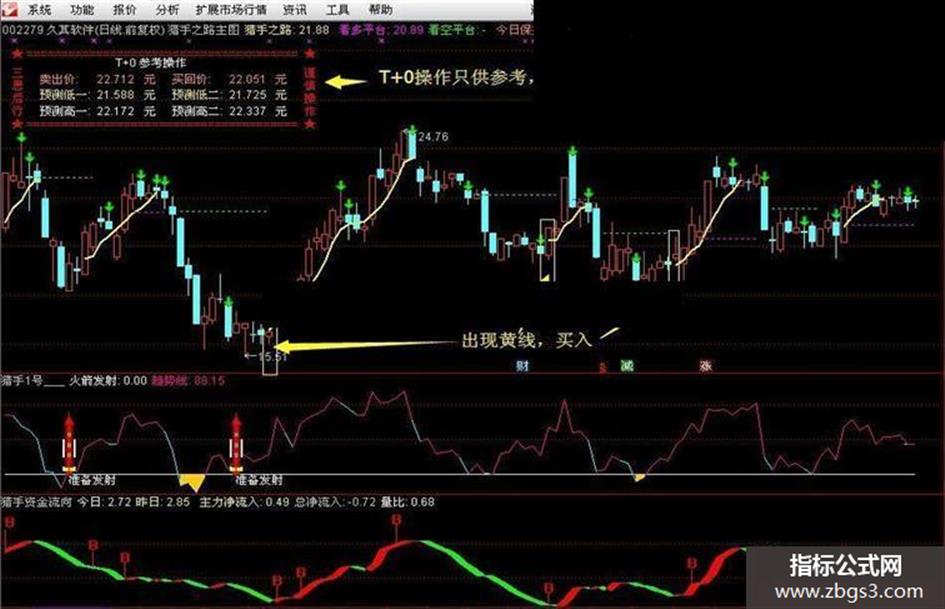
Task: Click the 量比: 0.68 value
Action: coord(407,502)
